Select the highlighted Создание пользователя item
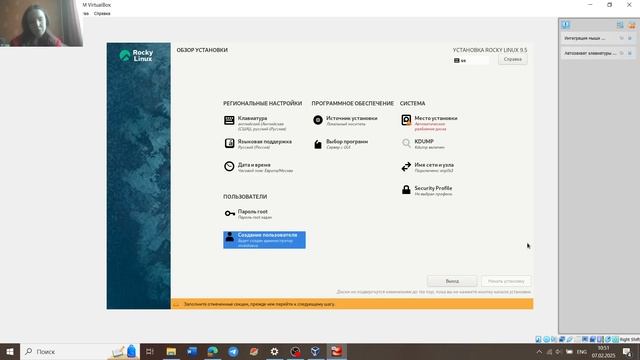The height and width of the screenshot is (360, 640). [264, 240]
